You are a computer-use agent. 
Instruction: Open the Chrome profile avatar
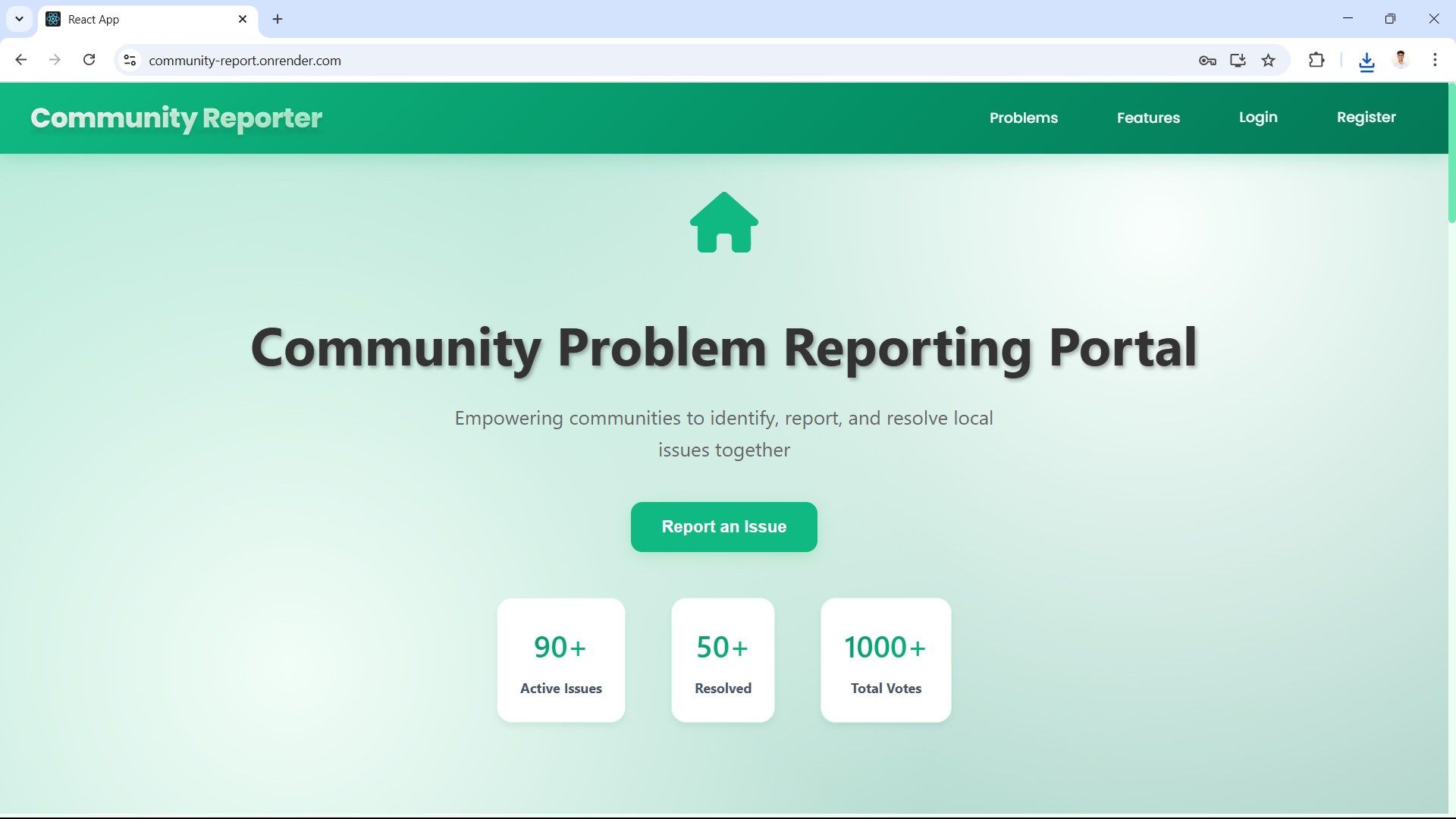point(1401,60)
